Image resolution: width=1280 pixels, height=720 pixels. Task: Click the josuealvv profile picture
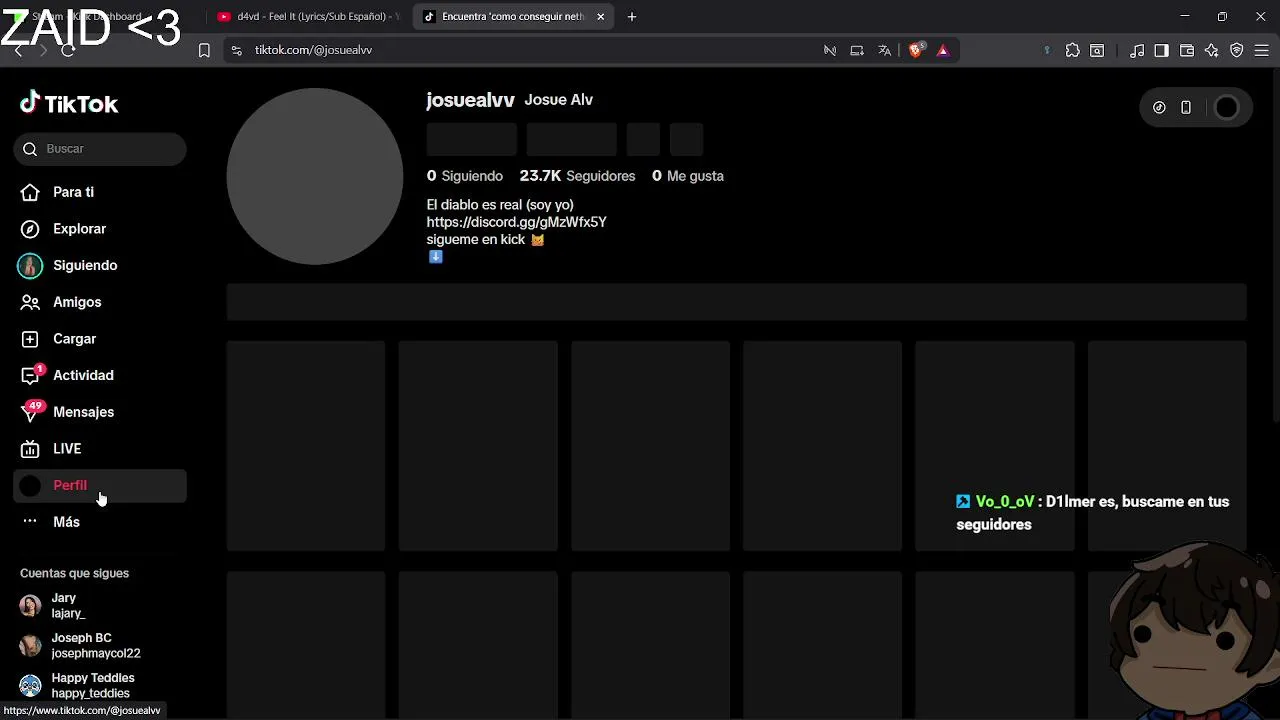[x=315, y=176]
